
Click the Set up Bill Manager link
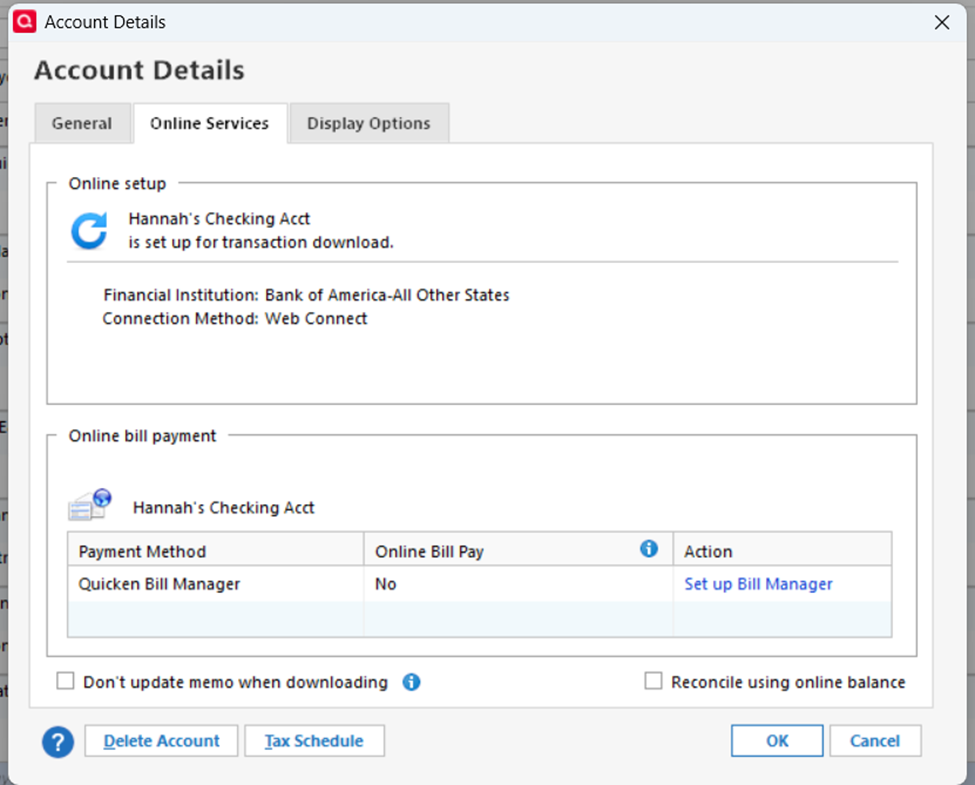(758, 584)
